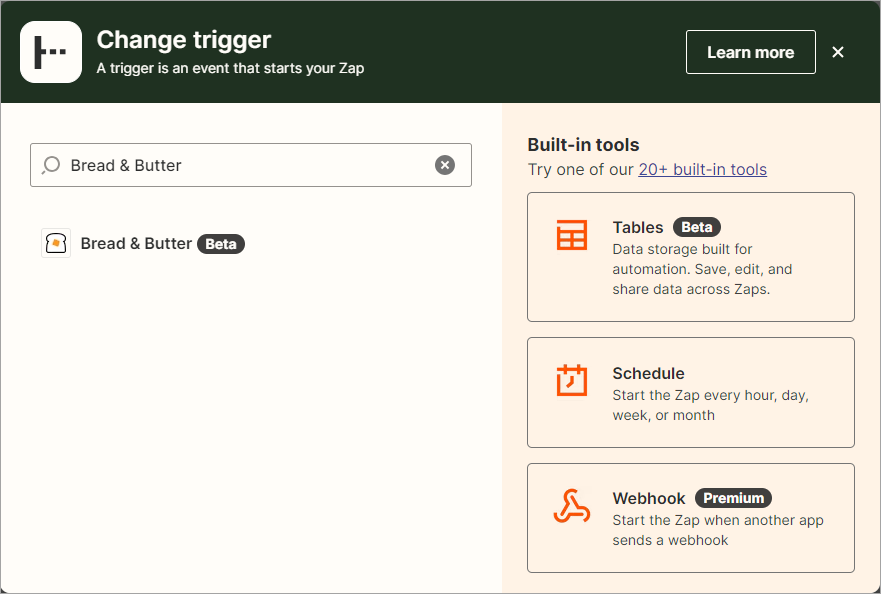Choose the Bread & Butter app result
The height and width of the screenshot is (594, 881).
point(143,243)
